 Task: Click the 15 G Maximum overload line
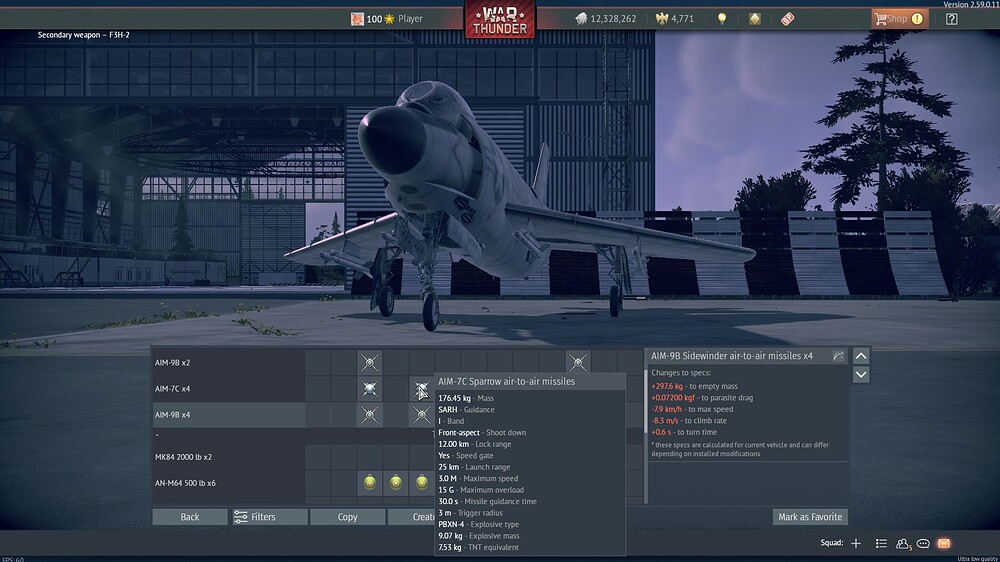click(481, 490)
